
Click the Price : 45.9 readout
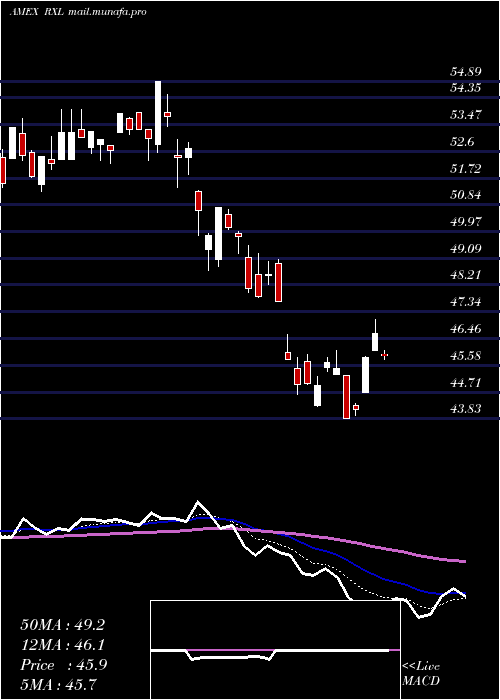coord(63,665)
